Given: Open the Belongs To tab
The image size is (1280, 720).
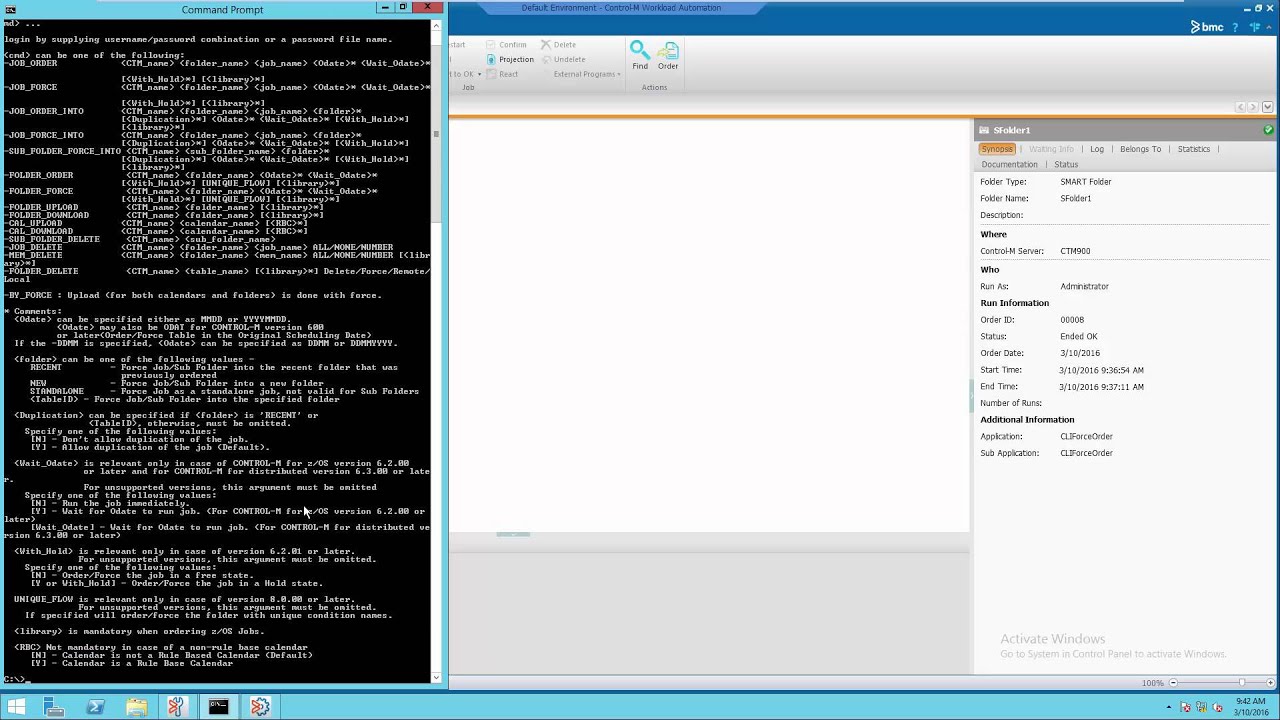Looking at the screenshot, I should pos(1141,149).
